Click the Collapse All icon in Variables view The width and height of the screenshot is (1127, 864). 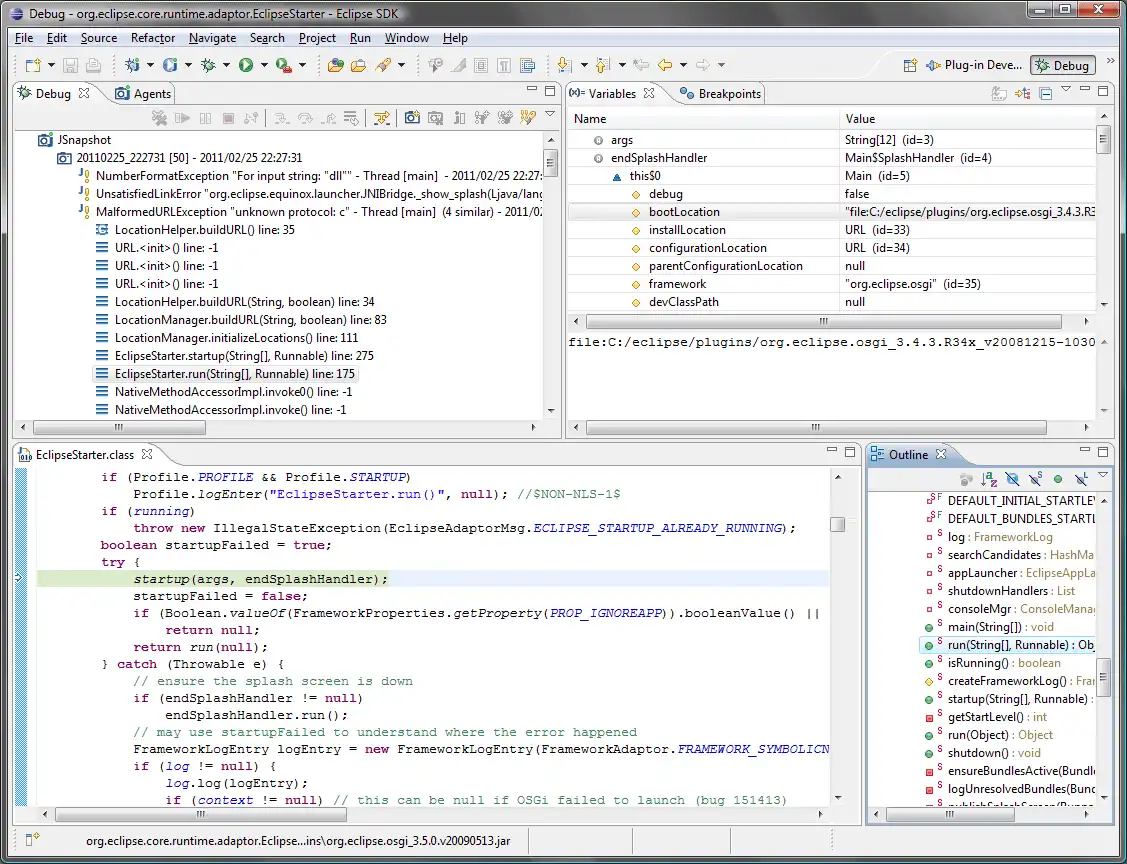tap(1046, 93)
